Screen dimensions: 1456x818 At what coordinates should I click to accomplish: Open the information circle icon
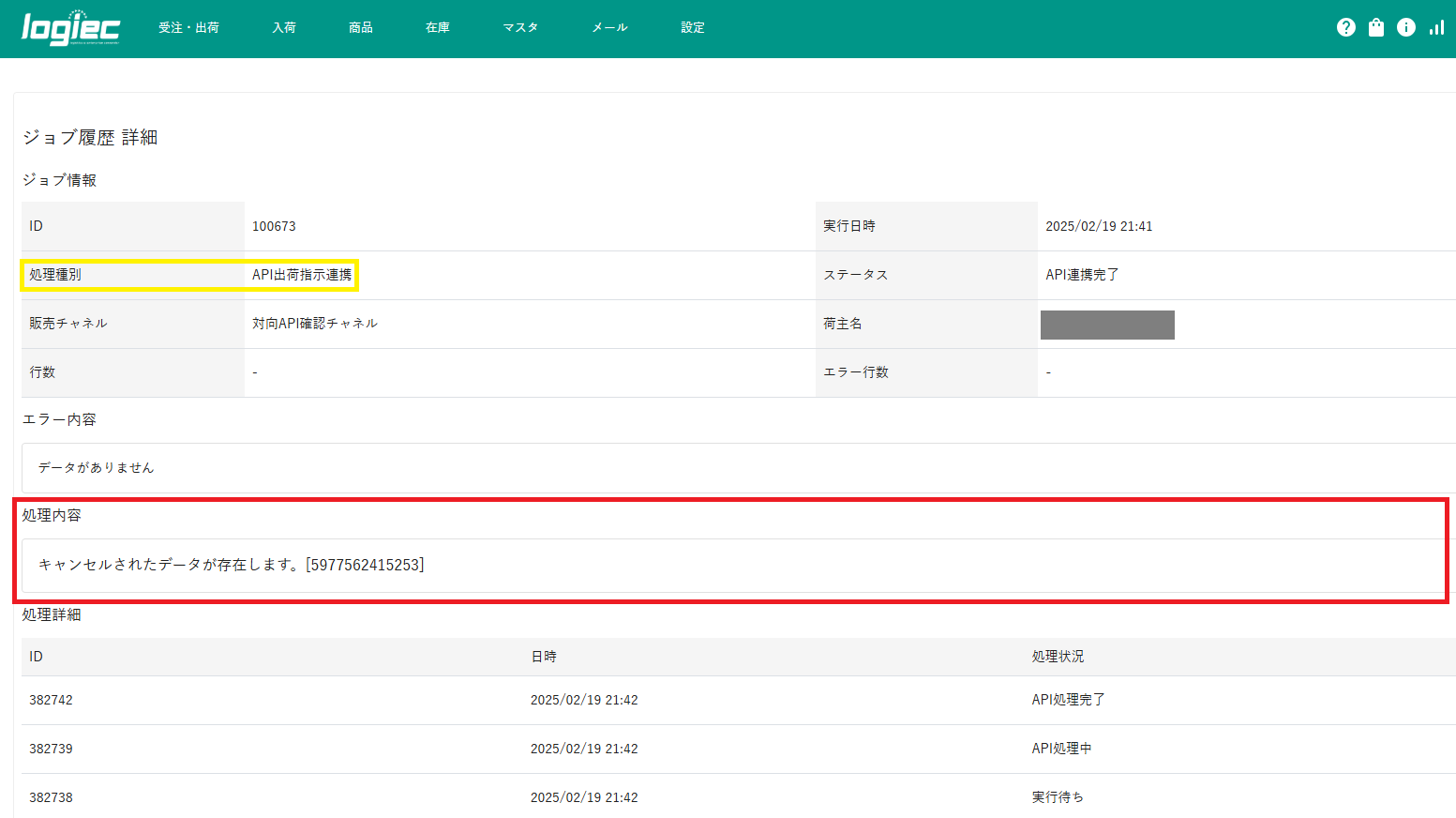tap(1405, 28)
